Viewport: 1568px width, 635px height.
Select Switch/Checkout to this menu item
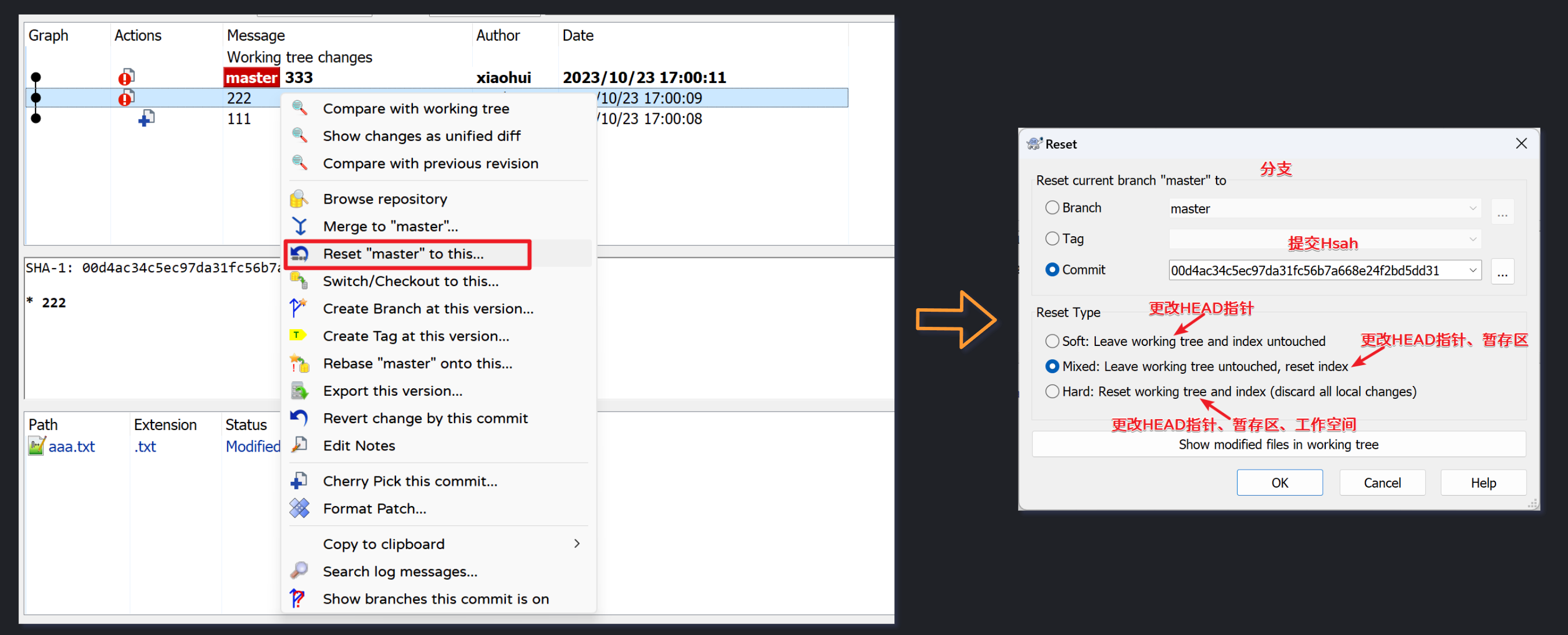tap(410, 281)
